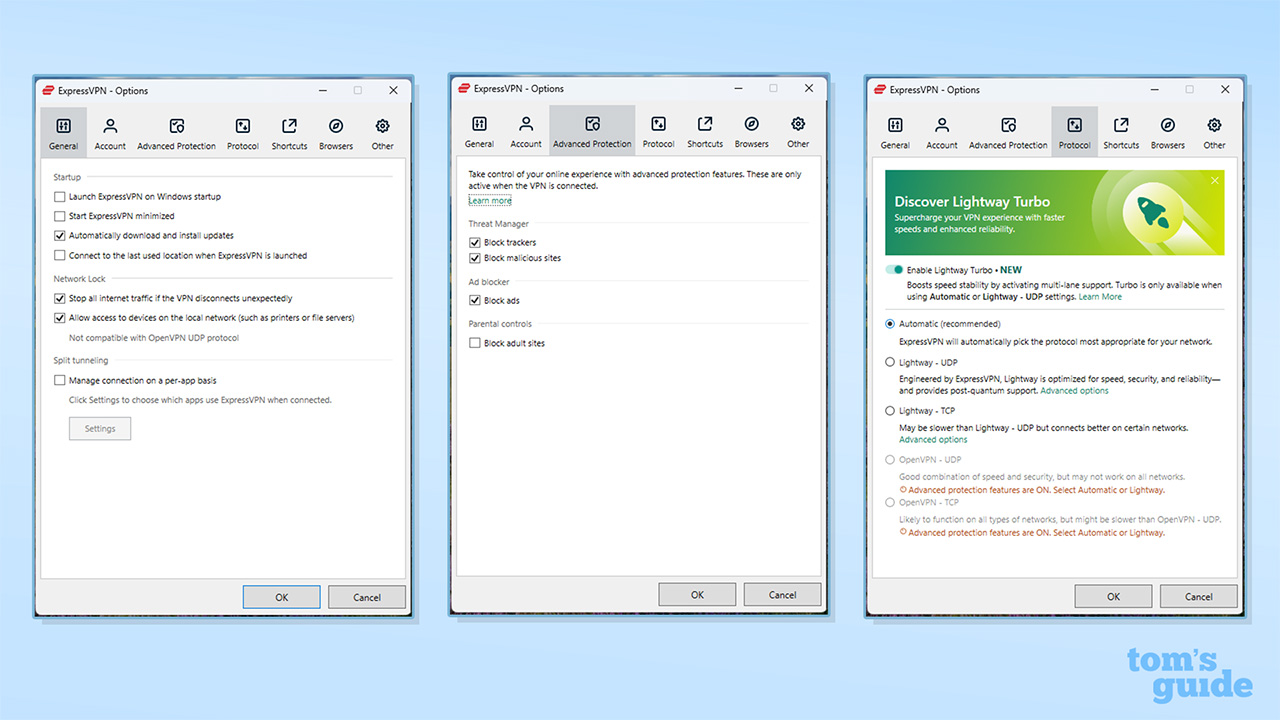Toggle Allow access to local network devices
1280x720 pixels.
click(60, 318)
